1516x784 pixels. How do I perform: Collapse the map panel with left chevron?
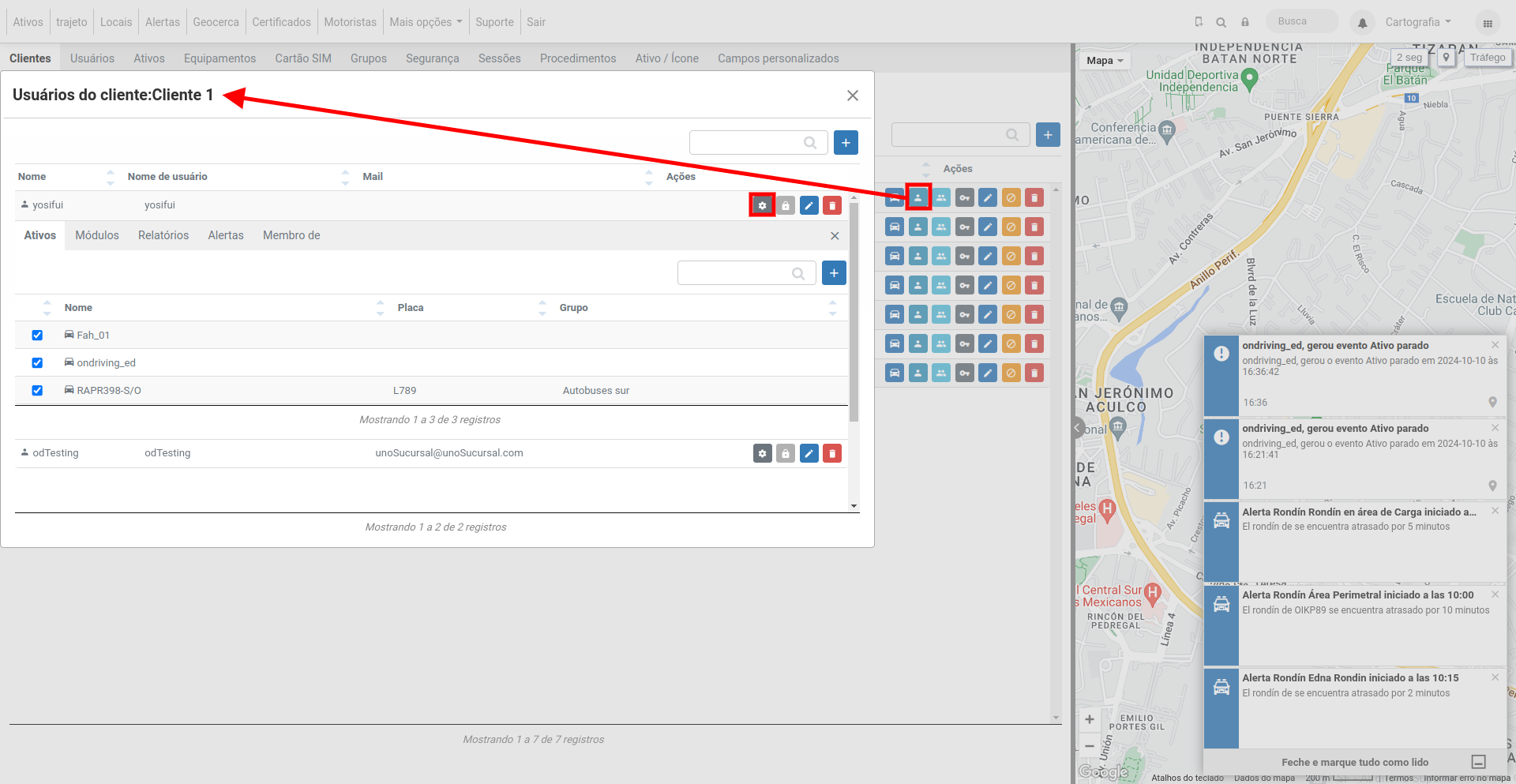[x=1078, y=428]
